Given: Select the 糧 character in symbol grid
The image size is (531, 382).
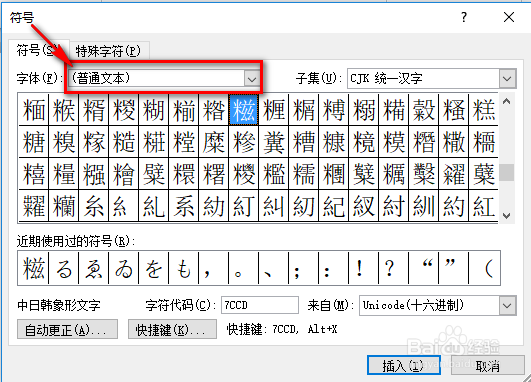Looking at the screenshot, I should point(64,173).
